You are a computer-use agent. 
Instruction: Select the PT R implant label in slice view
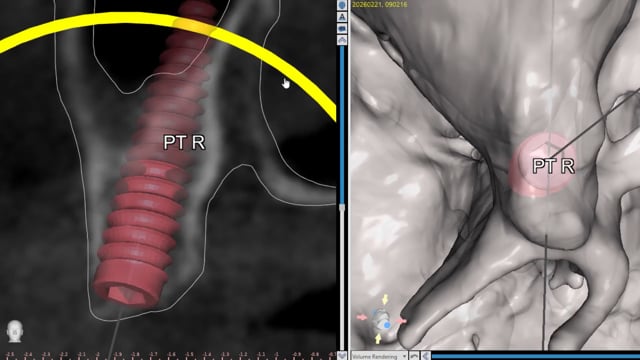[x=184, y=142]
